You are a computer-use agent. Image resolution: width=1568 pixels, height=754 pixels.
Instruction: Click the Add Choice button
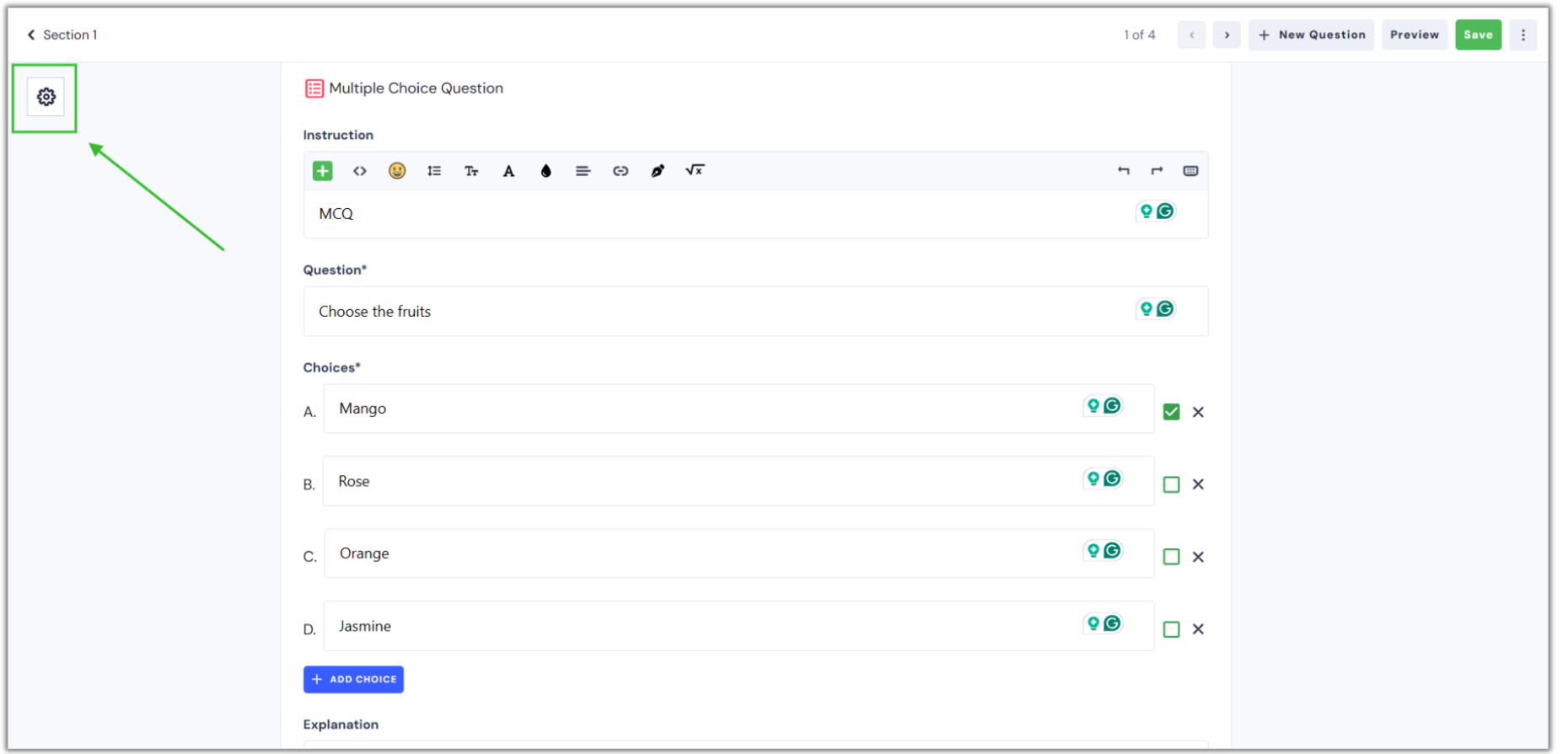click(x=353, y=679)
